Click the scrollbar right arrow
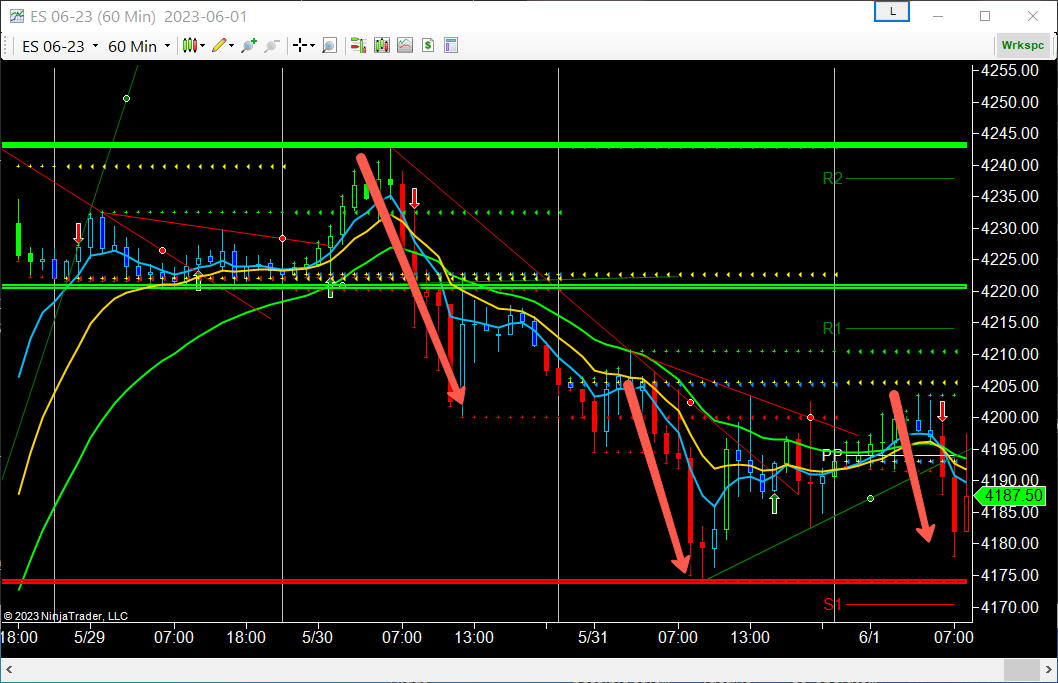Viewport: 1058px width, 683px height. (1048, 670)
